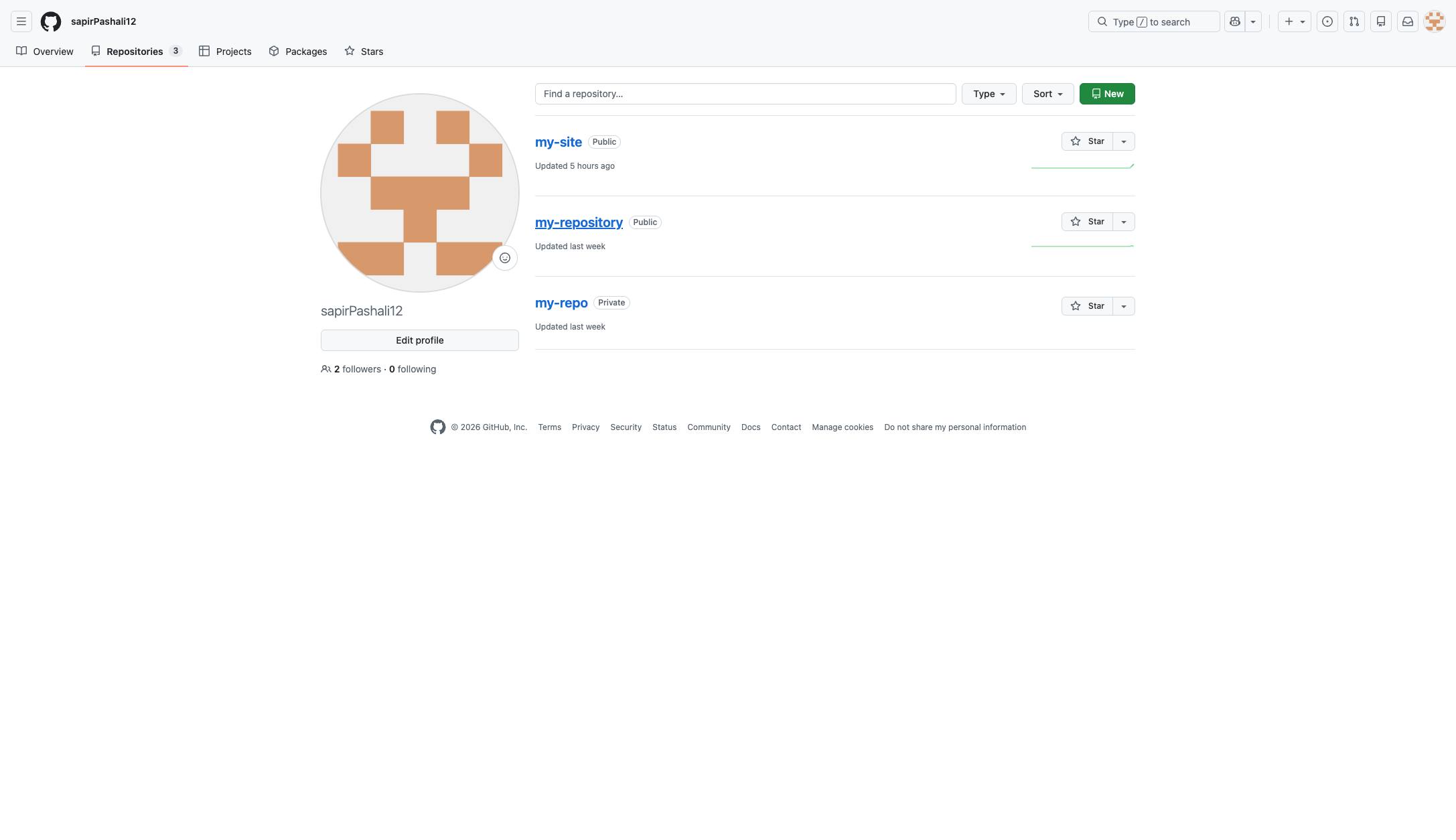The width and height of the screenshot is (1456, 840).
Task: Switch to the Stars tab
Action: (x=364, y=51)
